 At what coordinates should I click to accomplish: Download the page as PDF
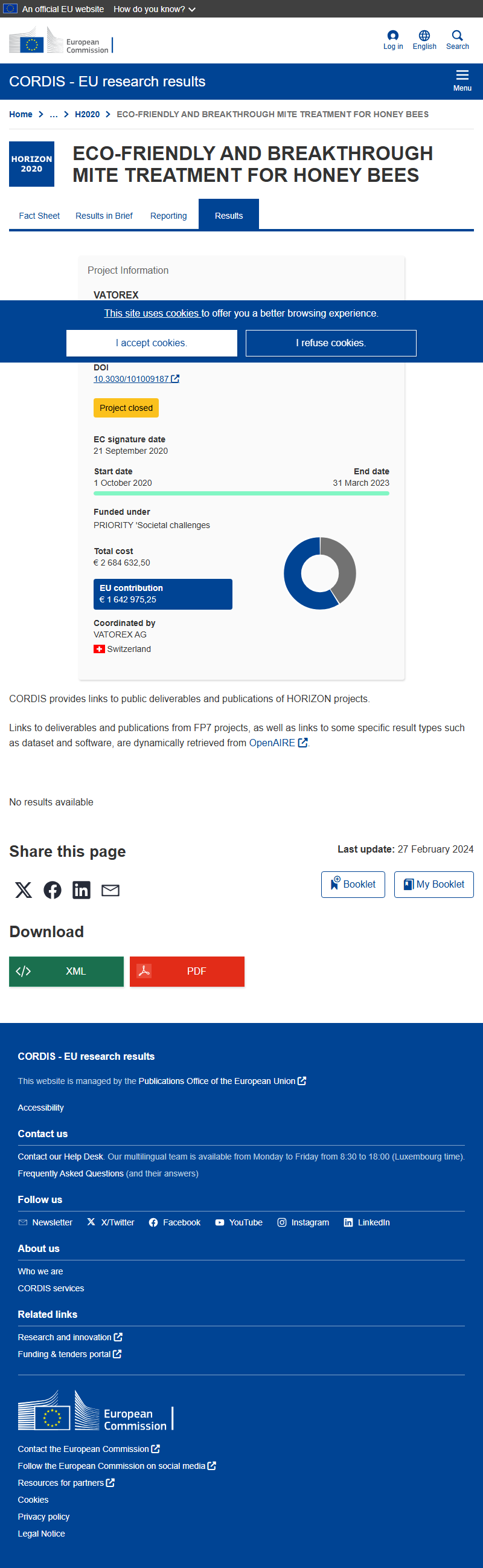click(187, 971)
